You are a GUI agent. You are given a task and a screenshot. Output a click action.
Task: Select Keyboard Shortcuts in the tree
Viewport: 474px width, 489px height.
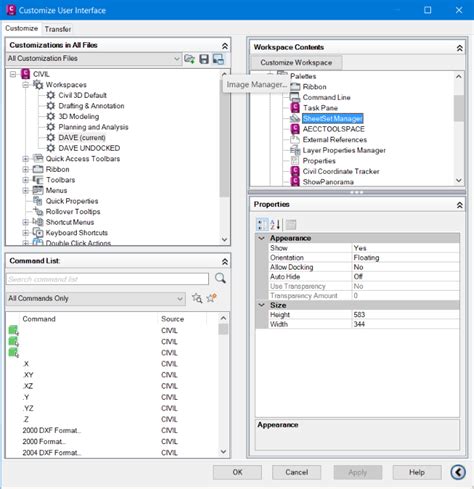77,233
